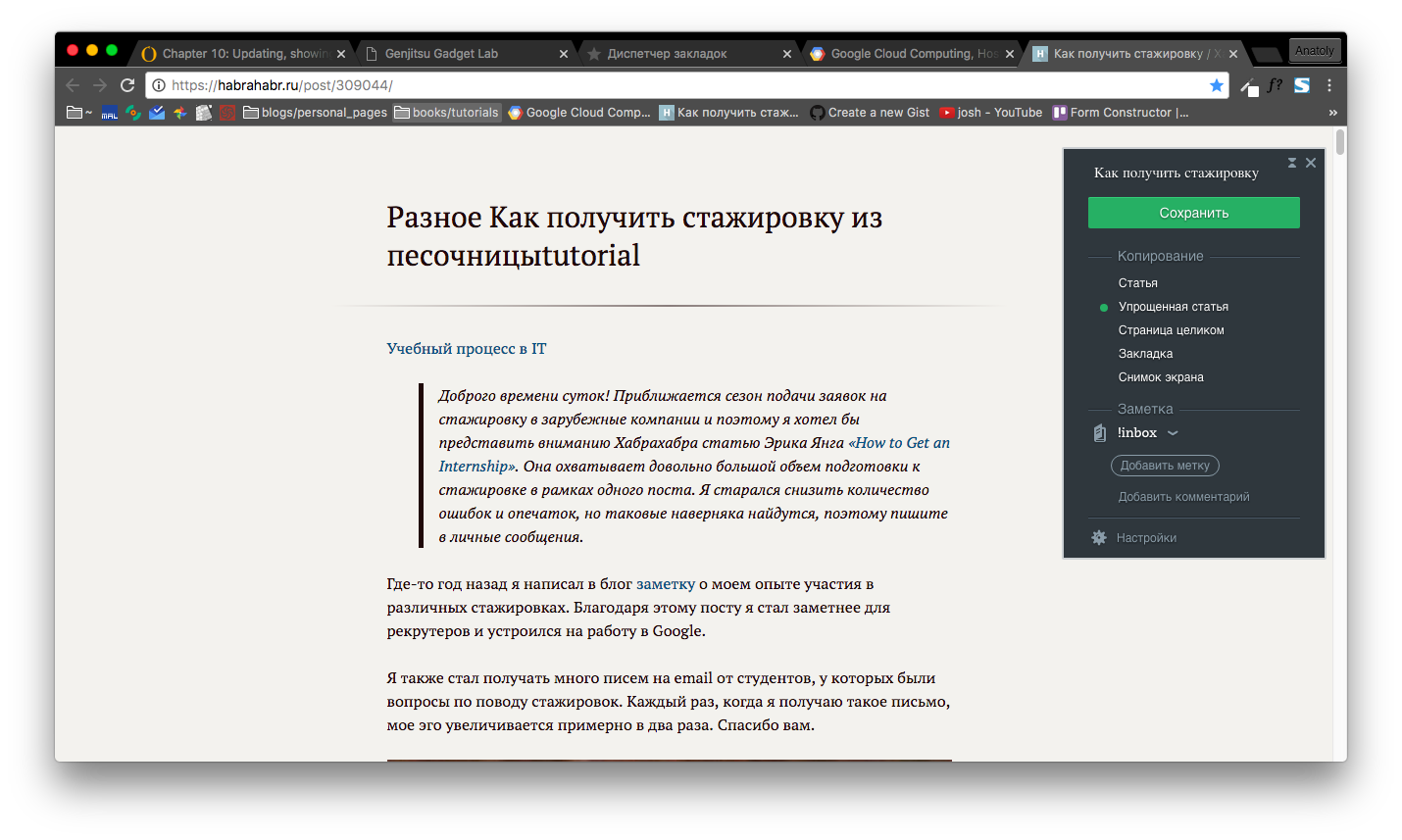
Task: Open Как получить стаж... bookmark
Action: click(x=728, y=113)
